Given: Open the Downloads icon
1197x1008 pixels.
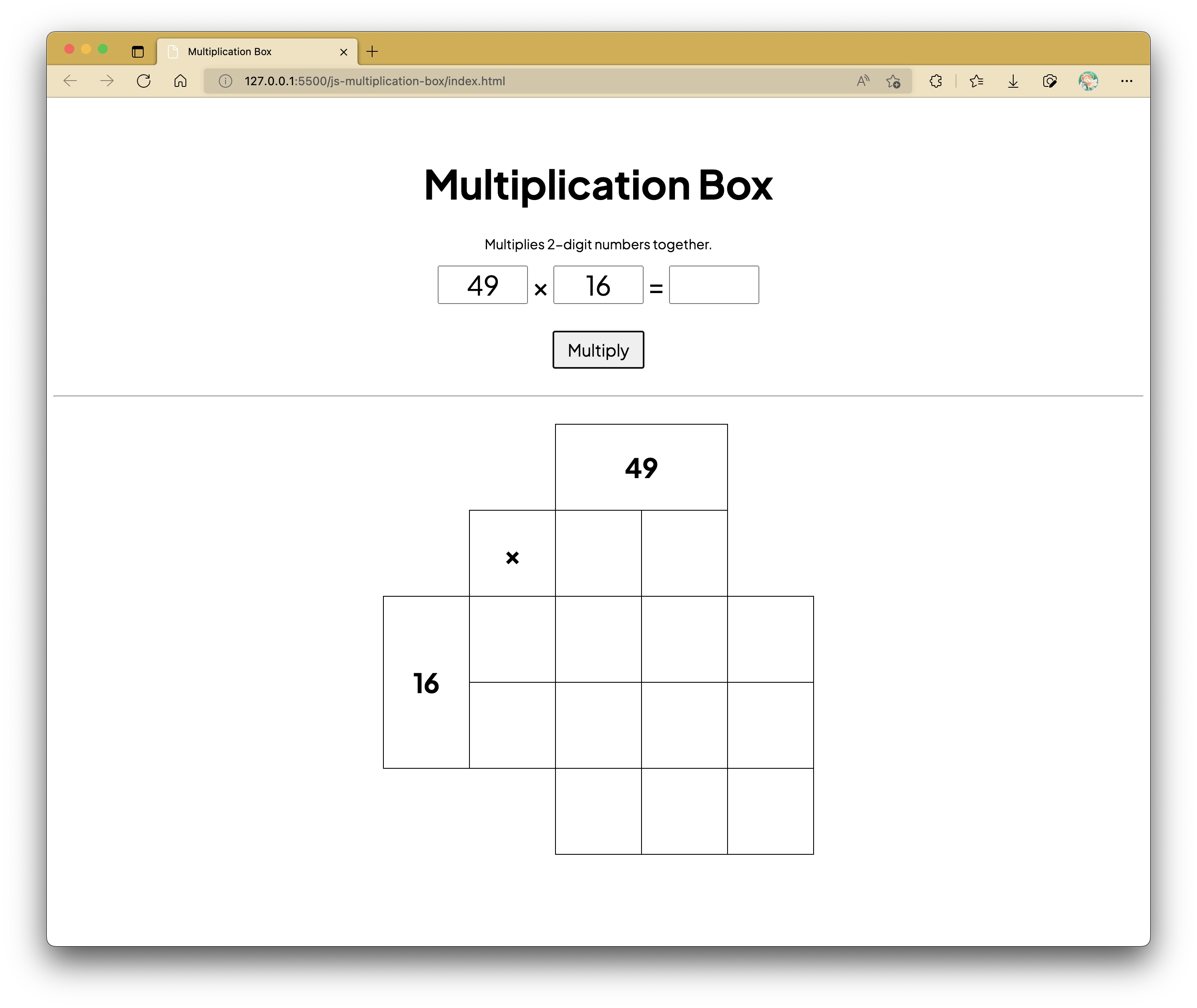Looking at the screenshot, I should click(x=1013, y=81).
